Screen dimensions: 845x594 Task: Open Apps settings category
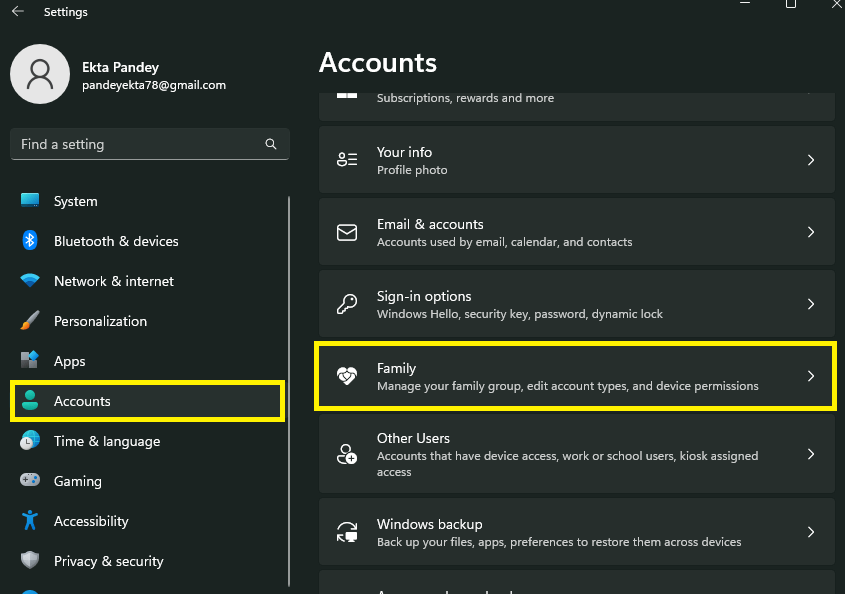tap(69, 361)
